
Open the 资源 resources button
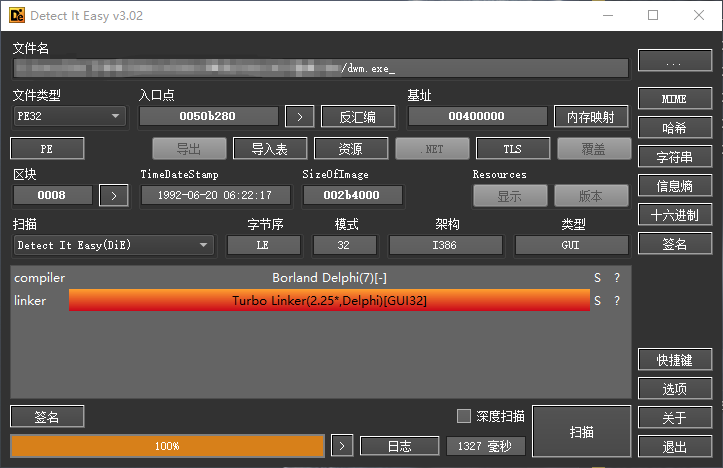[x=350, y=148]
